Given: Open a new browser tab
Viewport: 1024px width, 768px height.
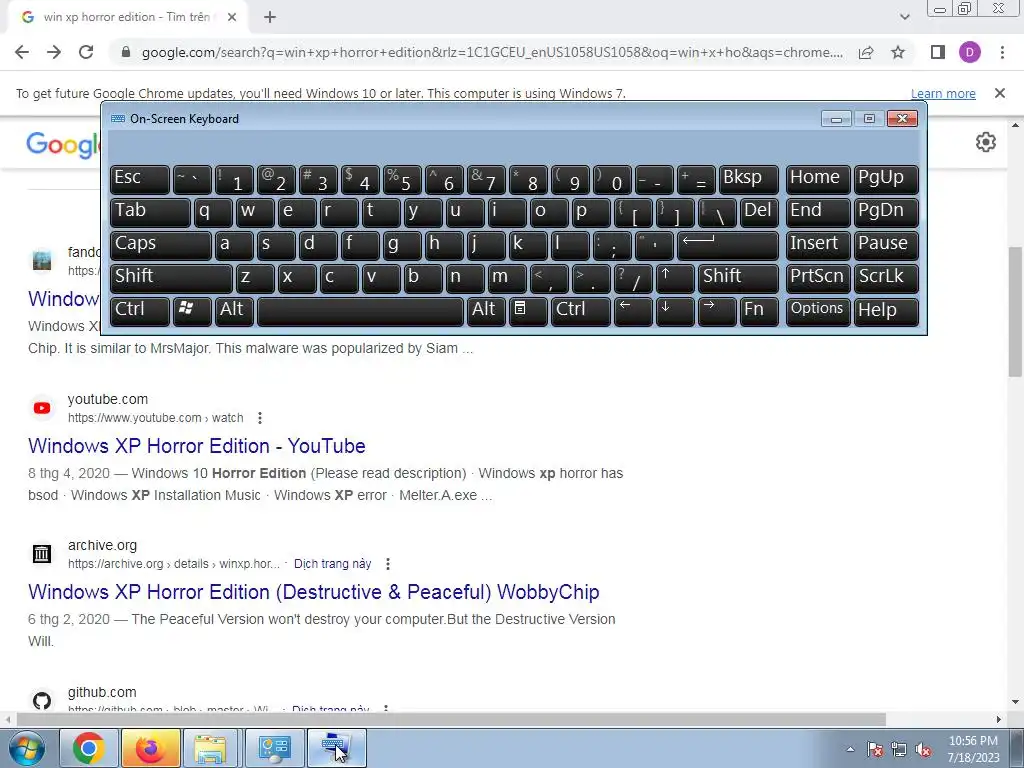Looking at the screenshot, I should (x=270, y=17).
